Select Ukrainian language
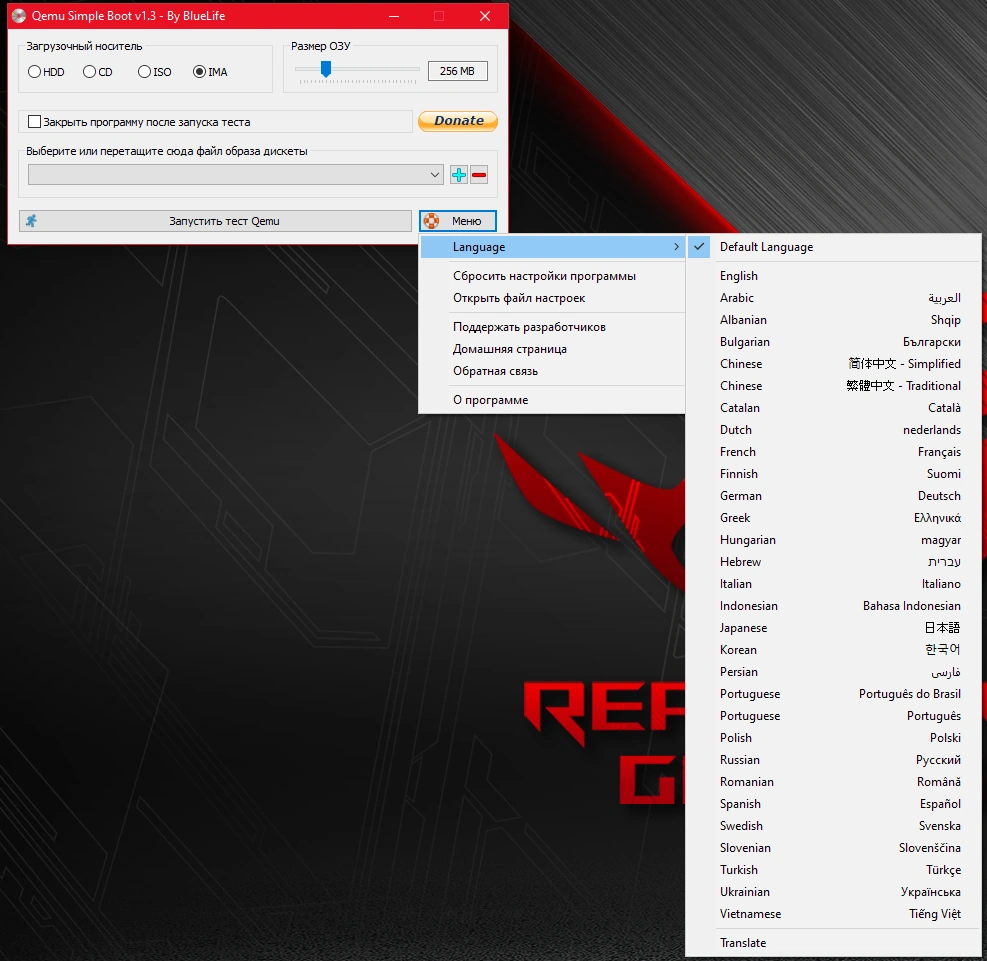The width and height of the screenshot is (987, 961). pyautogui.click(x=833, y=892)
